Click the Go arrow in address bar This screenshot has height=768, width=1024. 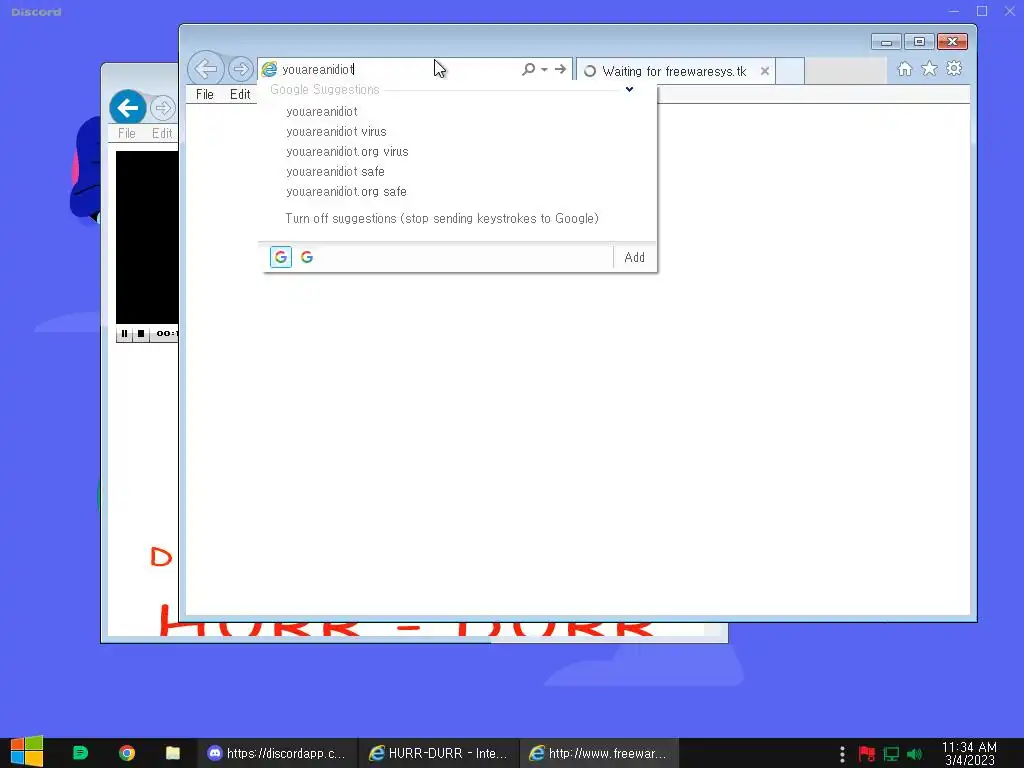[x=560, y=69]
